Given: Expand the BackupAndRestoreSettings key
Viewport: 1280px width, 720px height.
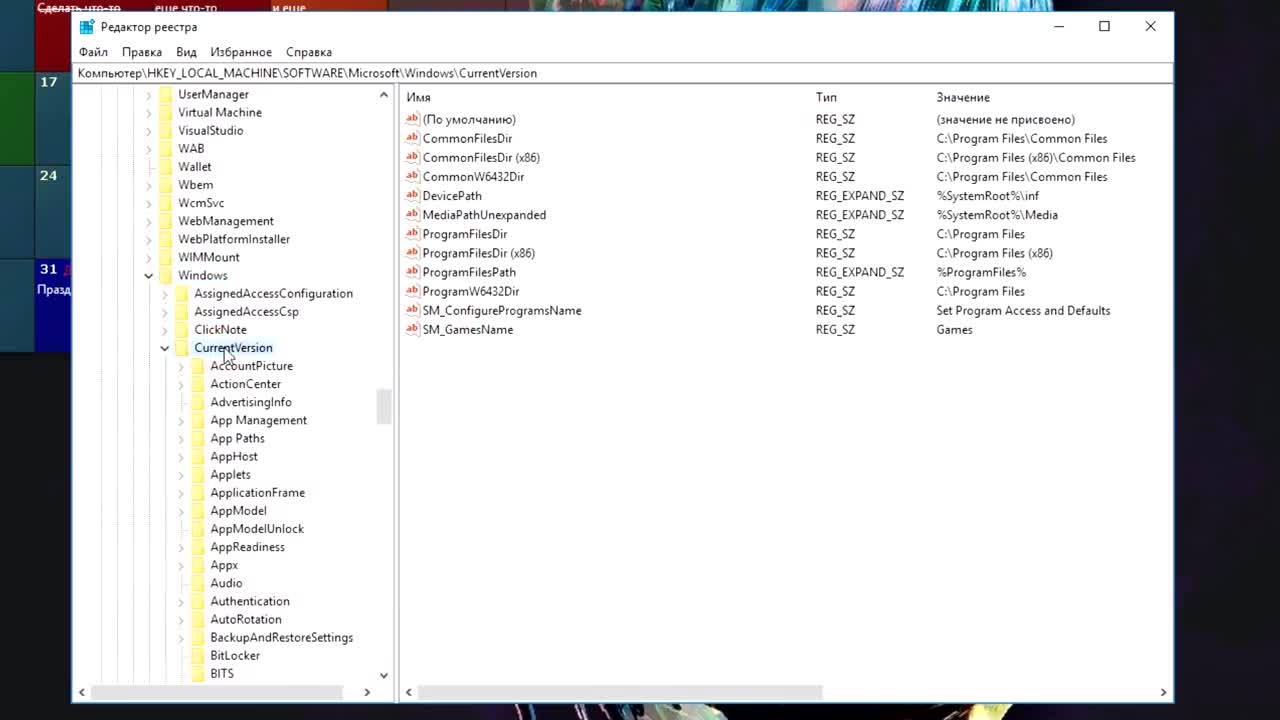Looking at the screenshot, I should point(181,638).
